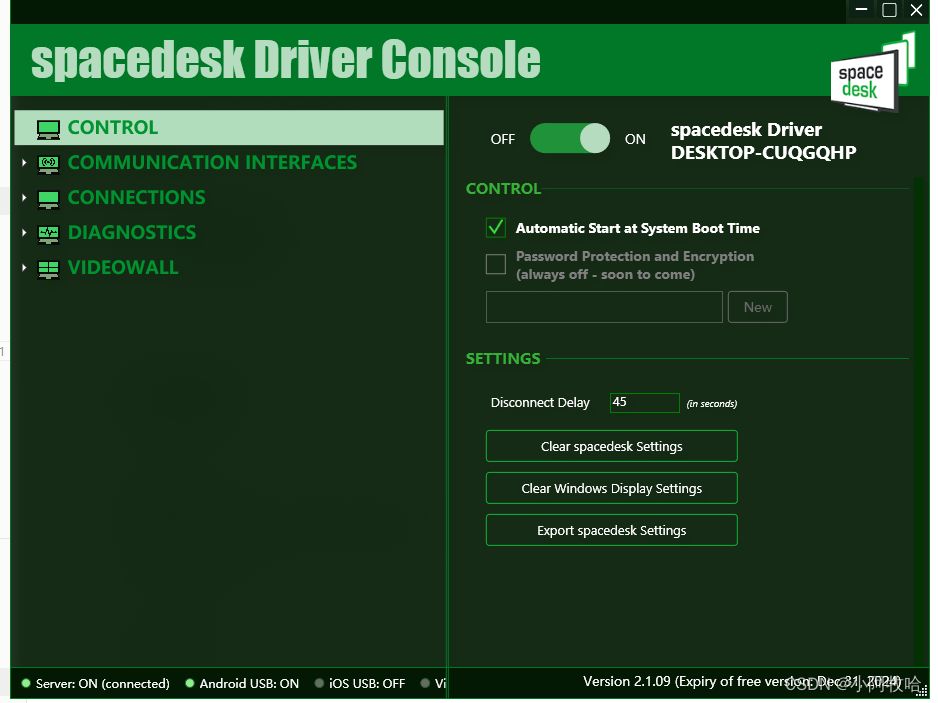Click the green Server status indicator dot
938x703 pixels.
pyautogui.click(x=26, y=683)
